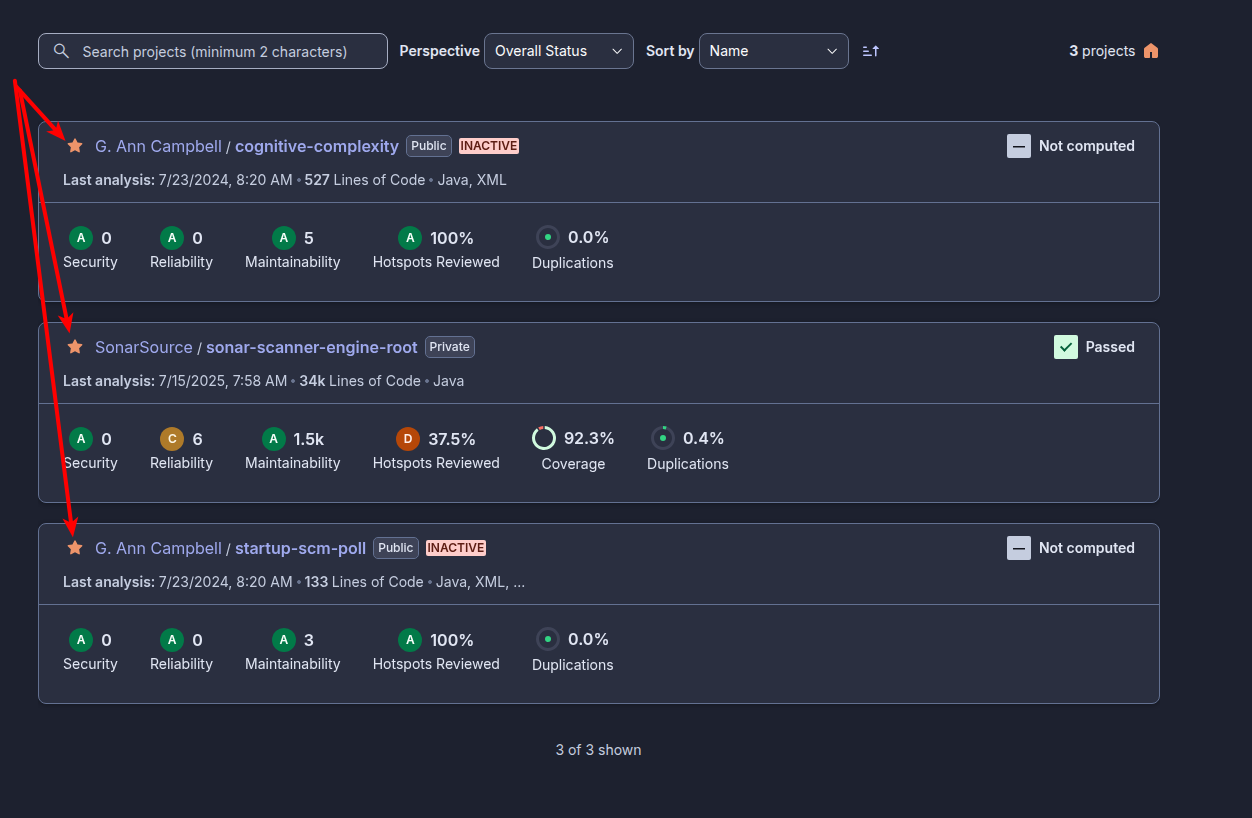1252x818 pixels.
Task: Click SonarSource organization name
Action: (x=144, y=347)
